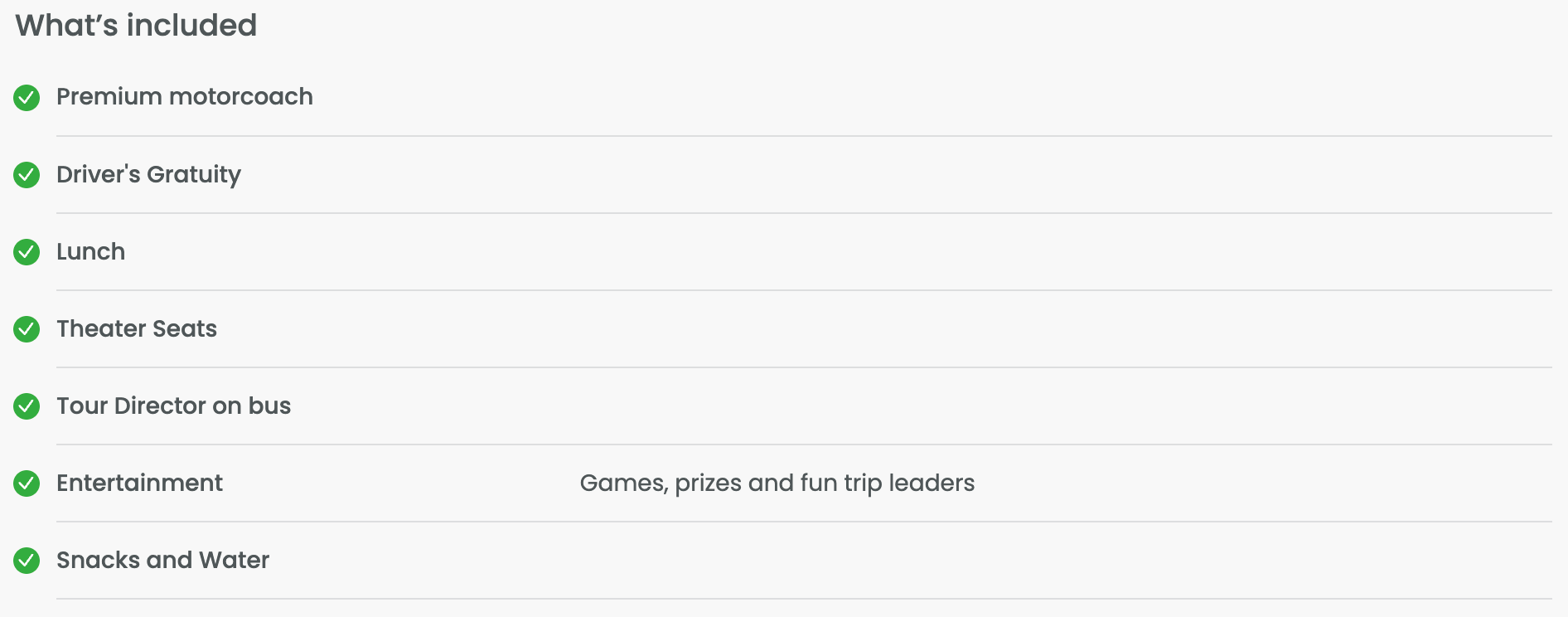The image size is (1568, 617).
Task: Select the Driver's Gratuity text
Action: [x=148, y=174]
